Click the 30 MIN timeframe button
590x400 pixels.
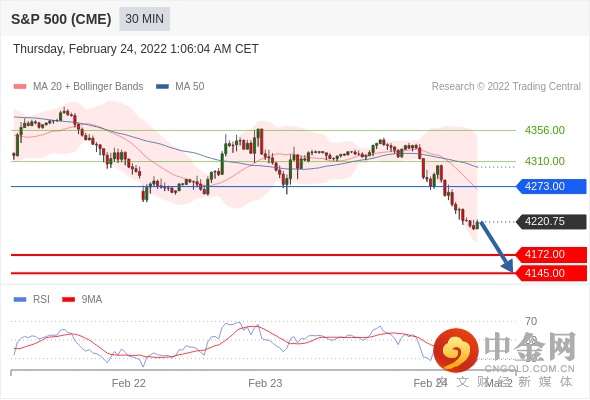144,19
